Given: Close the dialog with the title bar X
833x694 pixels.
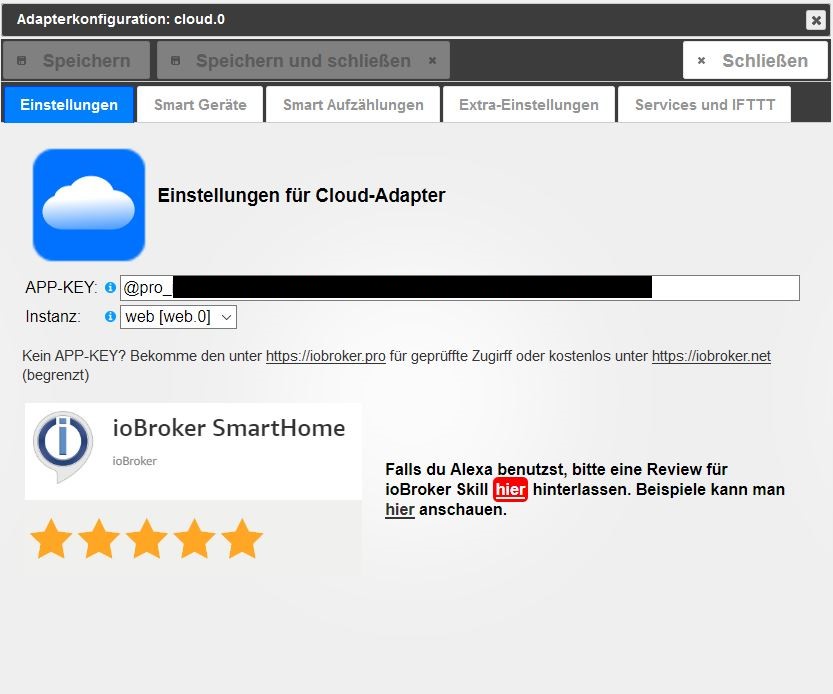Looking at the screenshot, I should tap(815, 20).
